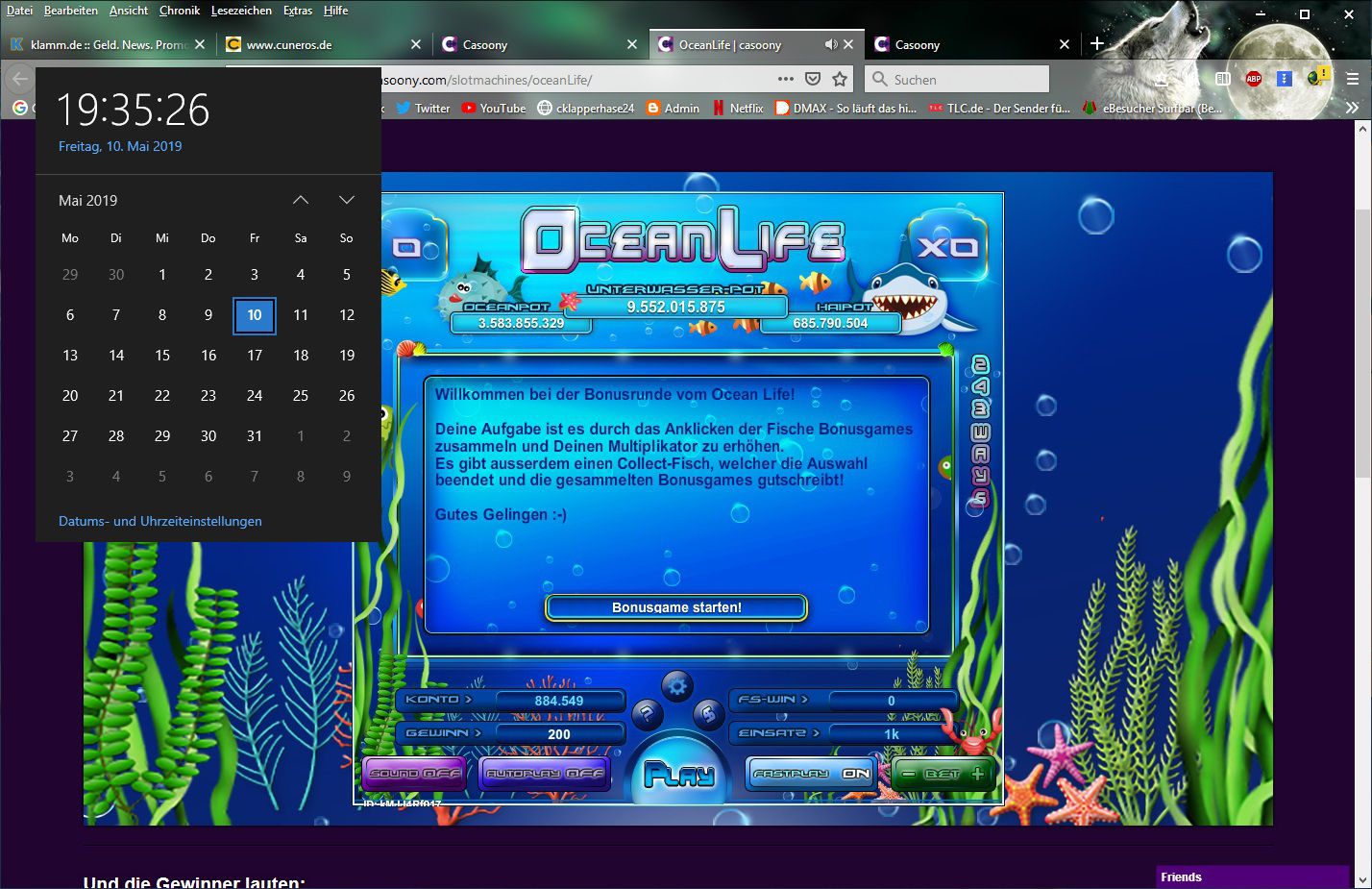Viewport: 1372px width, 889px height.
Task: Toggle Autoplay Off button
Action: (x=545, y=774)
